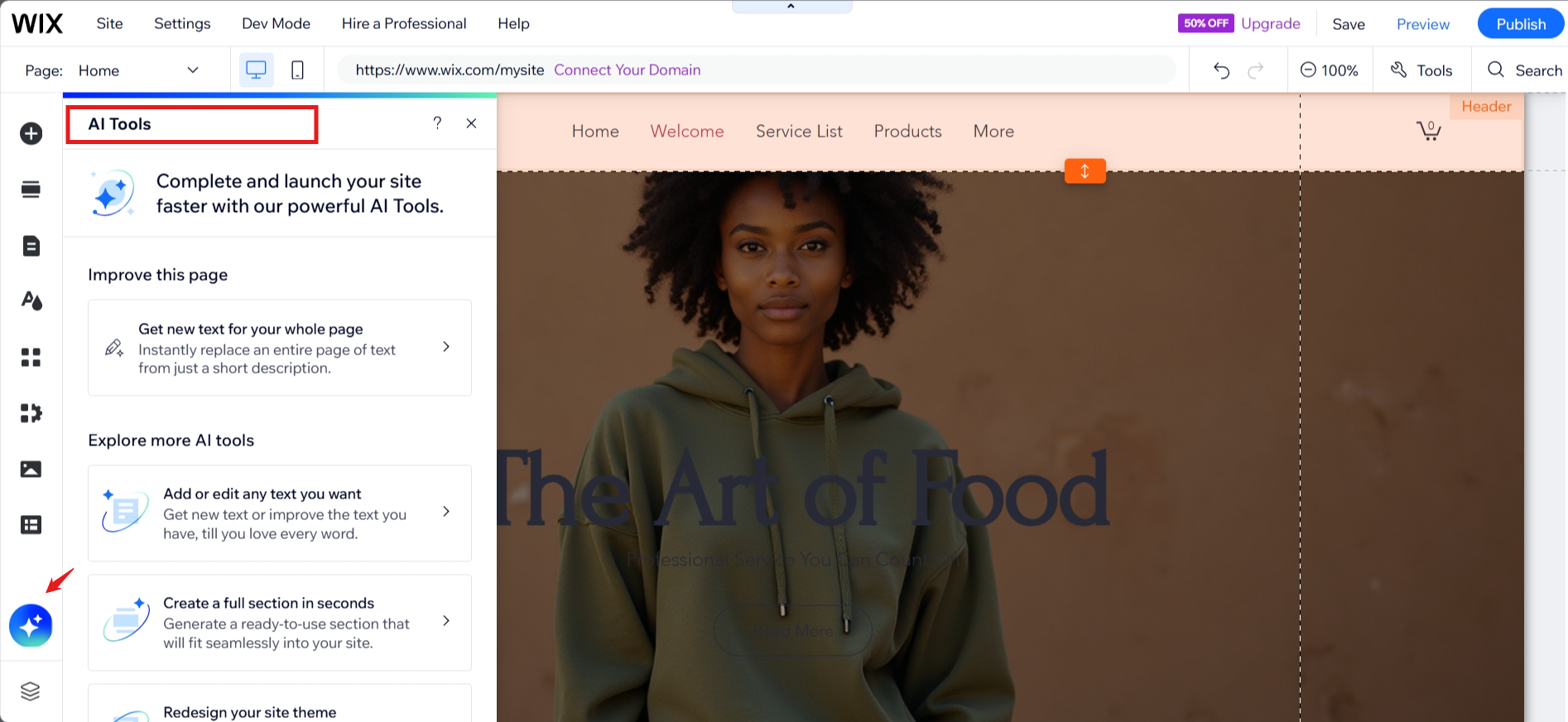This screenshot has width=1568, height=722.
Task: Select Welcome in the site navigation
Action: click(687, 131)
